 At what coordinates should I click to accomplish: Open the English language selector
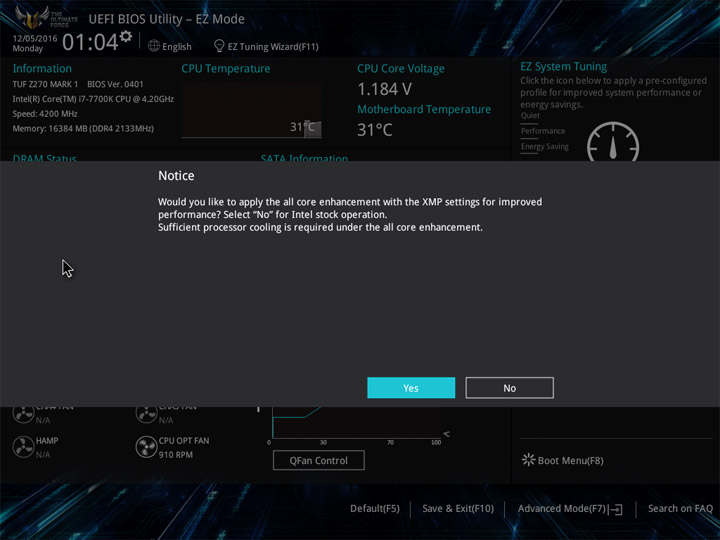click(x=170, y=46)
